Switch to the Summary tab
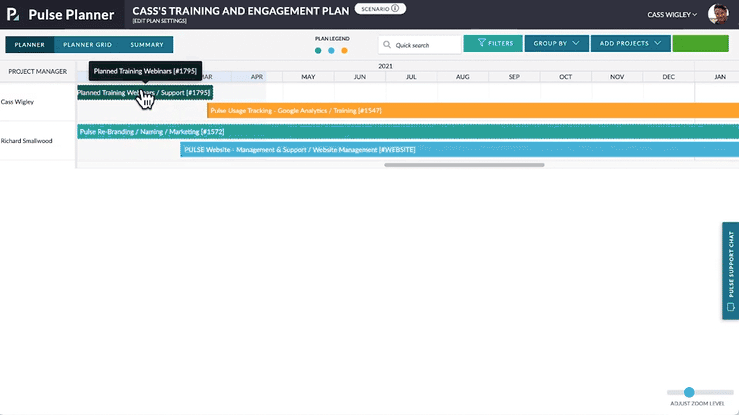Screen dimensions: 739x415 (x=147, y=45)
